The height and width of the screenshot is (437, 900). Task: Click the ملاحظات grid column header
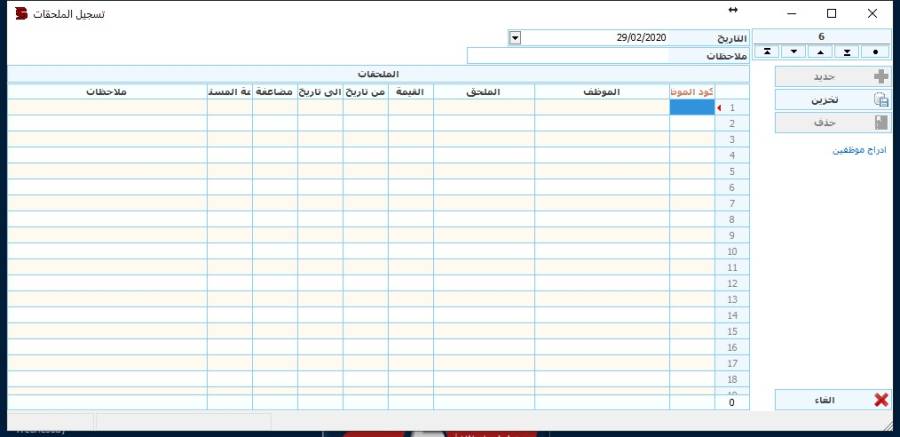click(107, 92)
